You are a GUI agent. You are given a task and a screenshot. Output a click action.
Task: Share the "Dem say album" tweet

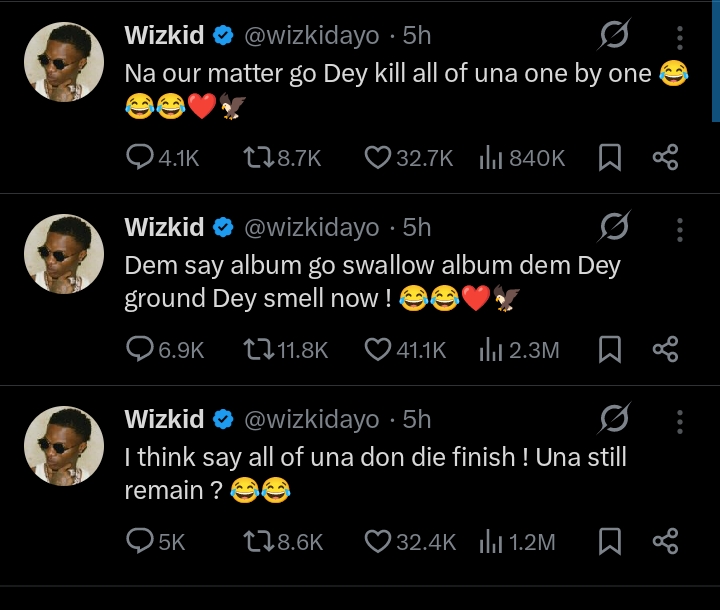pyautogui.click(x=665, y=349)
